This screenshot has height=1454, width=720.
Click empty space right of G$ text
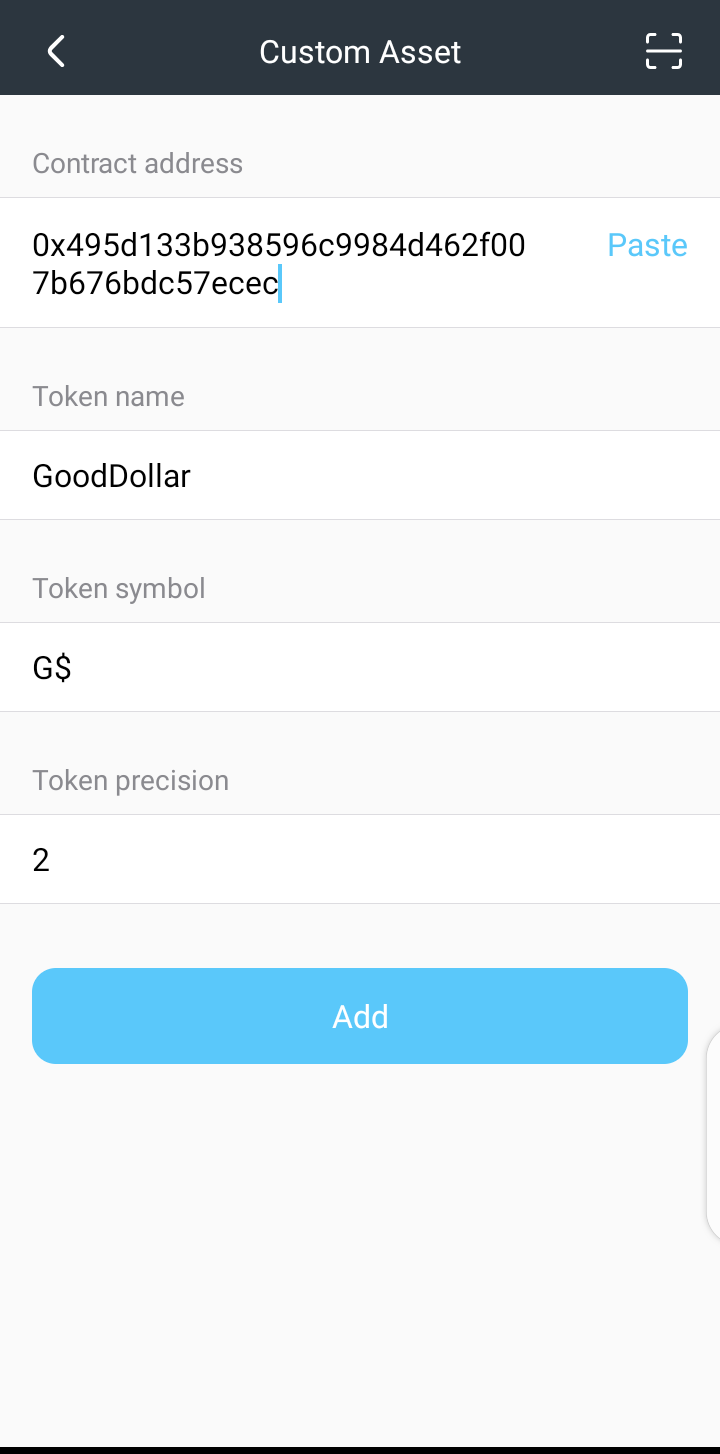coord(400,668)
